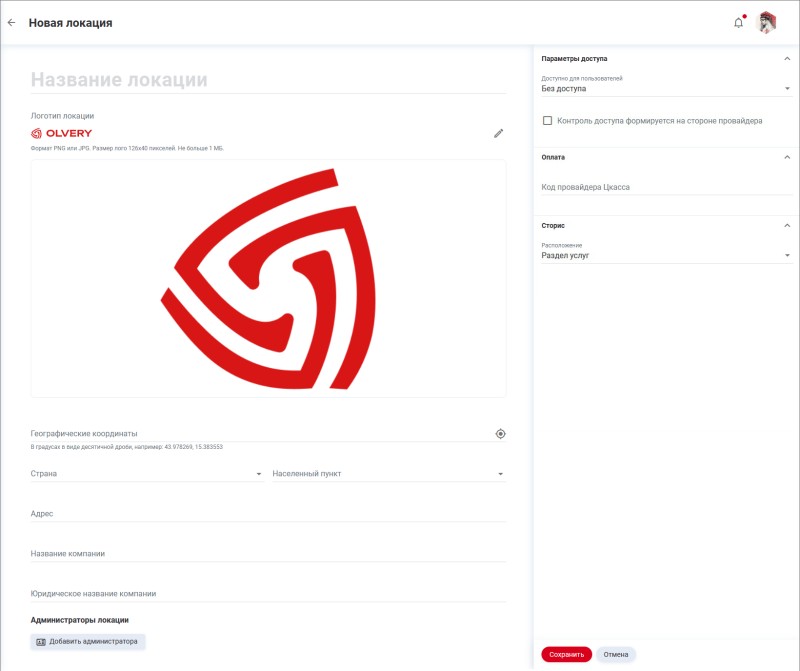Click the pencil icon to edit logo
The width and height of the screenshot is (800, 671).
click(498, 133)
